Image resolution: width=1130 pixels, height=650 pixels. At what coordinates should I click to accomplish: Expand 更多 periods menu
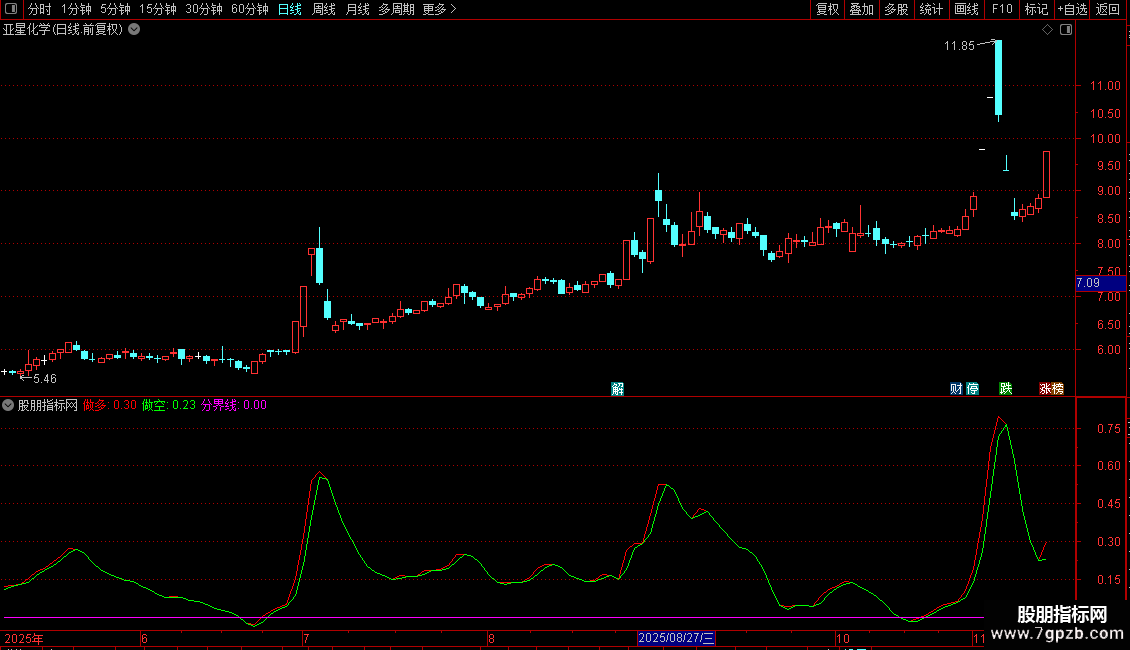[439, 9]
